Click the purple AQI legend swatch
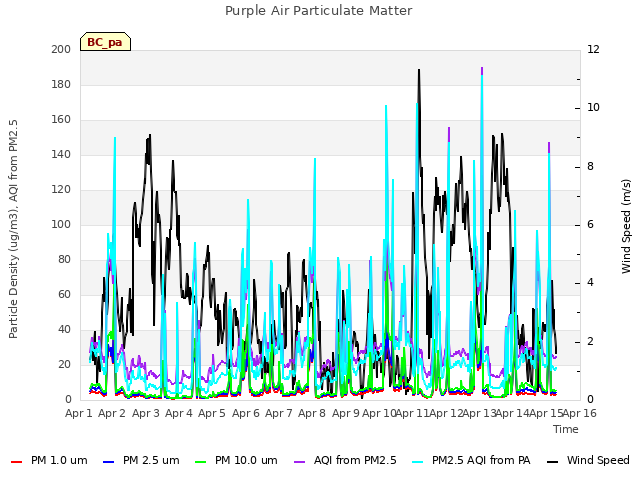640x480 pixels. pos(299,462)
